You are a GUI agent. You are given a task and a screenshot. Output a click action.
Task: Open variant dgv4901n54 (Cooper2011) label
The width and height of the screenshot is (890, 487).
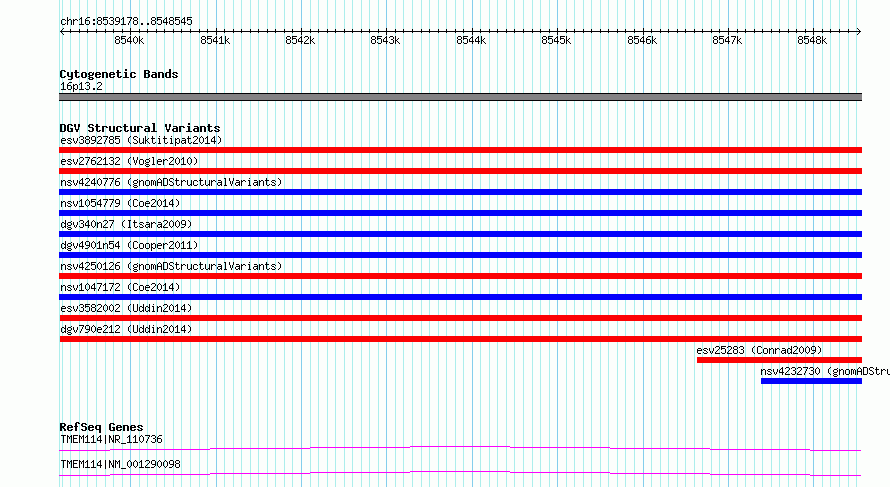tap(129, 245)
